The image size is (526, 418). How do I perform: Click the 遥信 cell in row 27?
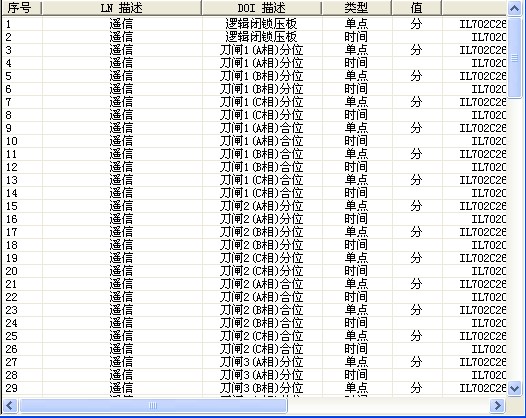click(x=122, y=362)
